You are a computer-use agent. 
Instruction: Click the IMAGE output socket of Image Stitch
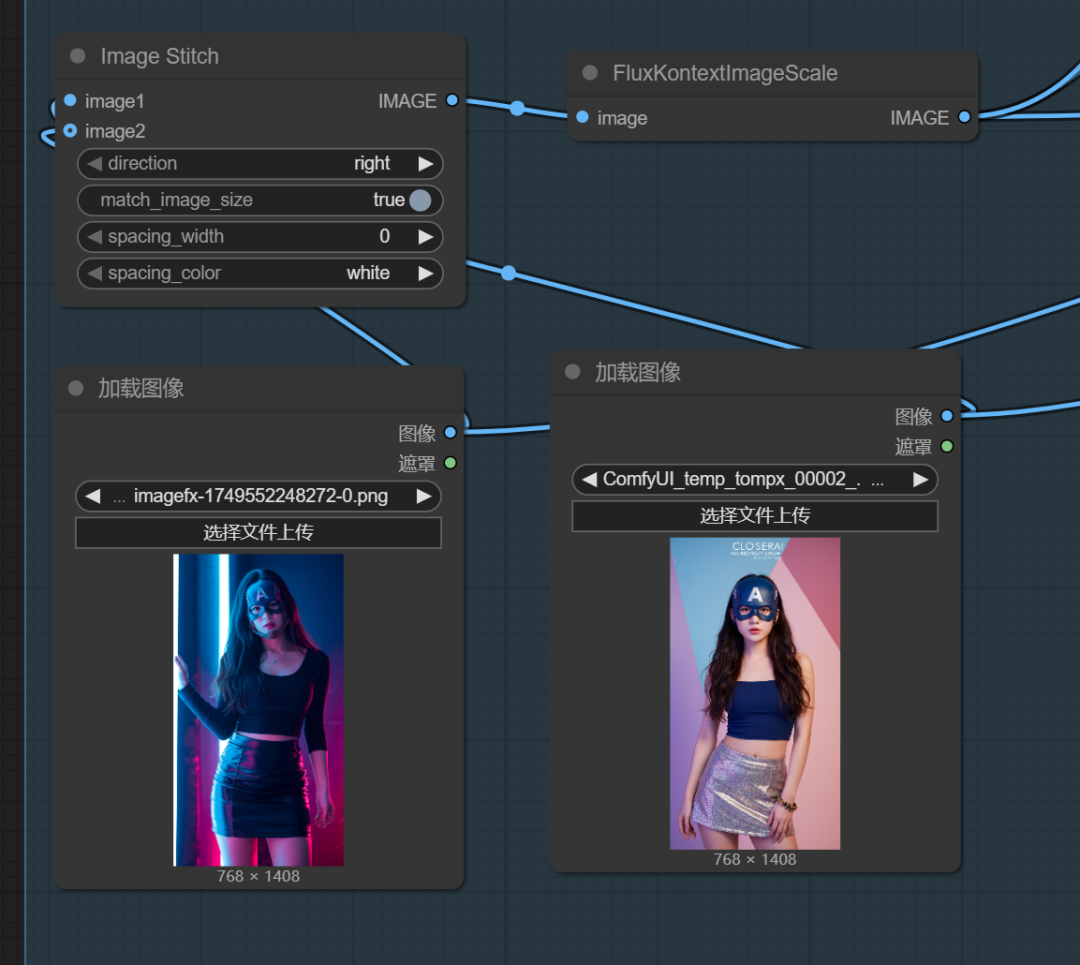point(452,101)
